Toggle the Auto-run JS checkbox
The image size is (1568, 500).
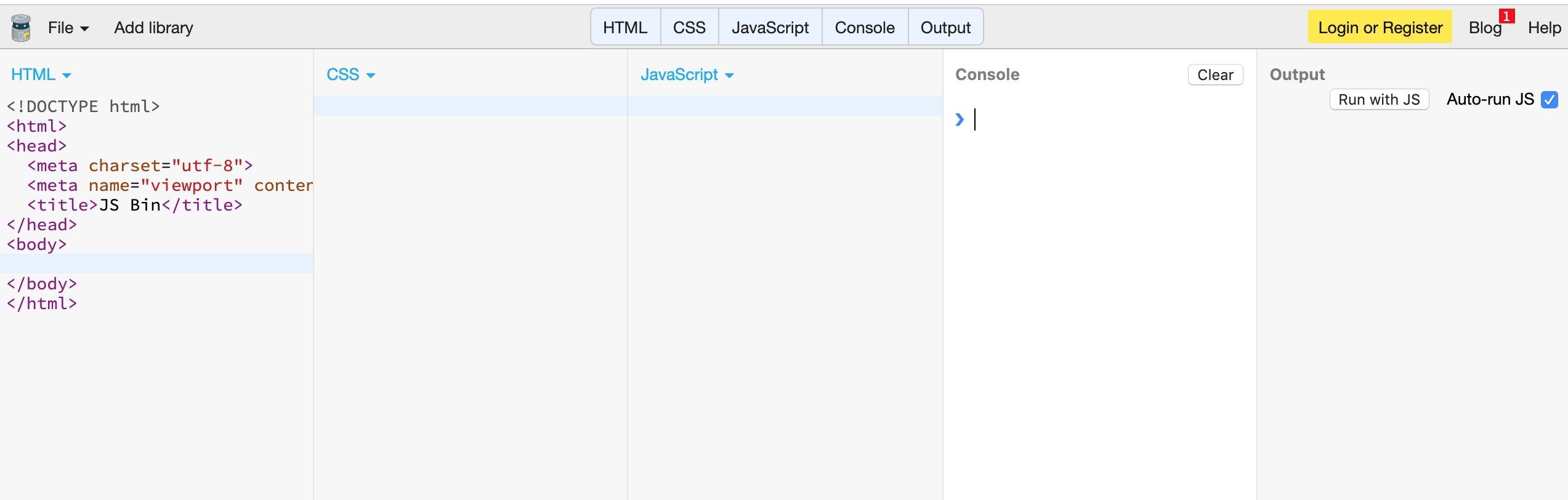(x=1550, y=100)
